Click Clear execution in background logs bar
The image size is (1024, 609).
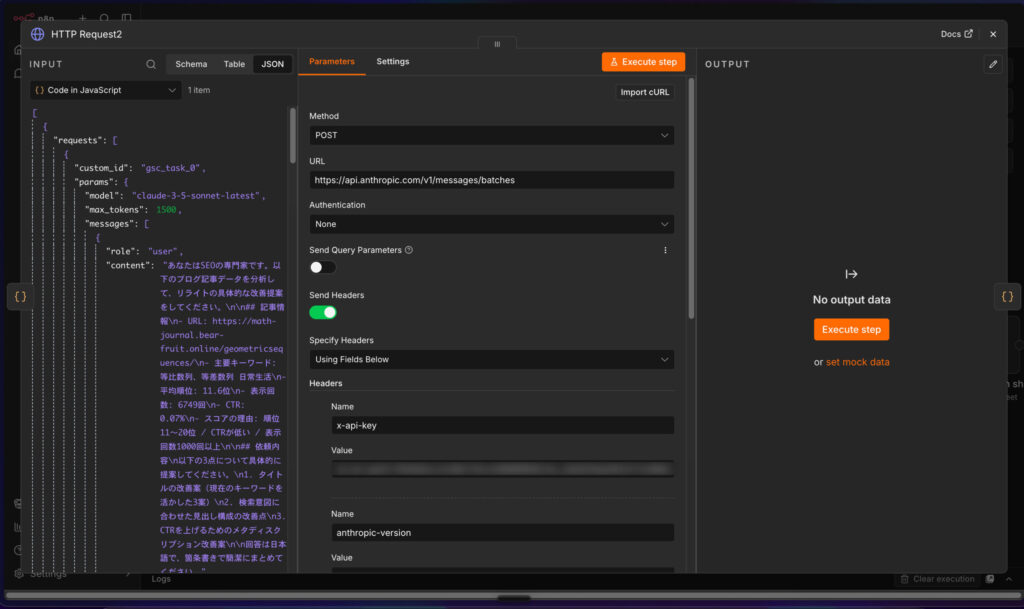pos(937,579)
